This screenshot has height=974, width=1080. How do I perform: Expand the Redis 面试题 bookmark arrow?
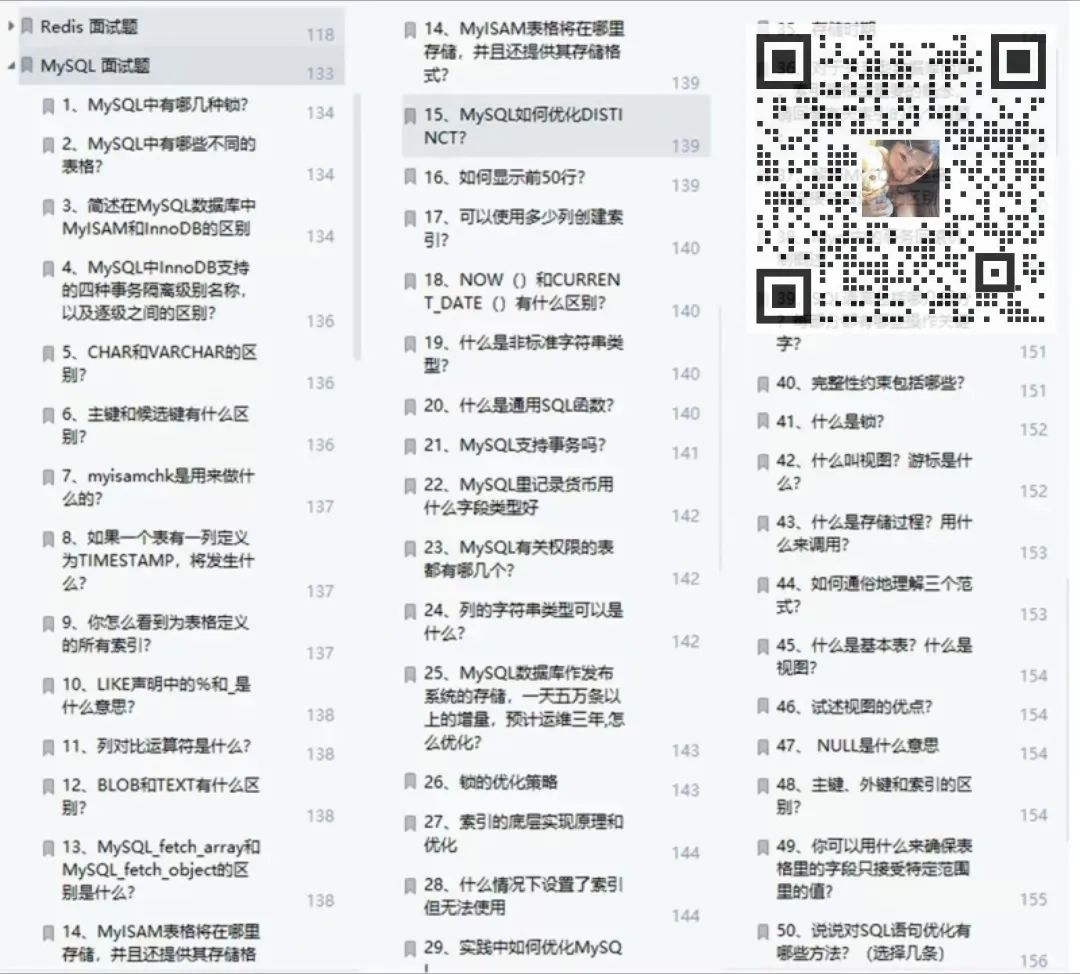coord(10,26)
